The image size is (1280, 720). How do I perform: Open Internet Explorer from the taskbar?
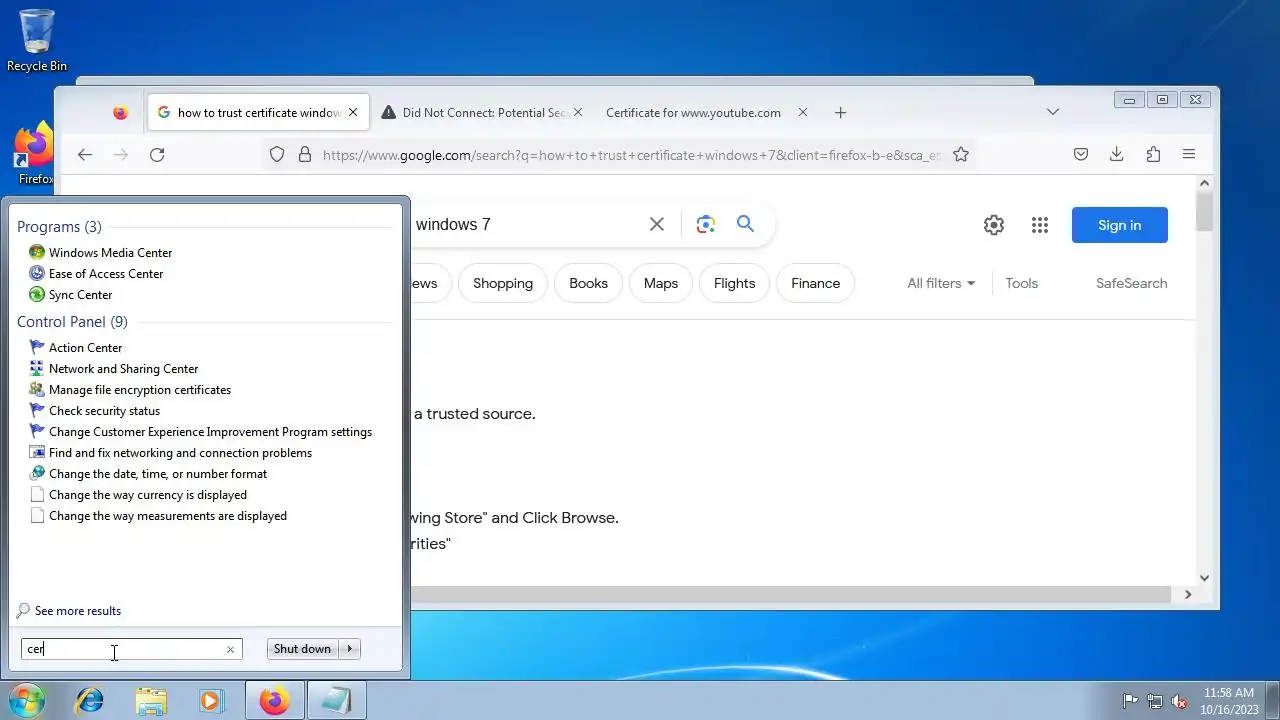pos(90,701)
